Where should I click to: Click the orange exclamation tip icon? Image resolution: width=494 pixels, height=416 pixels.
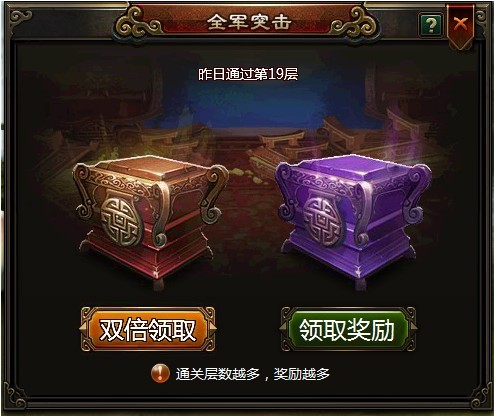coord(160,373)
